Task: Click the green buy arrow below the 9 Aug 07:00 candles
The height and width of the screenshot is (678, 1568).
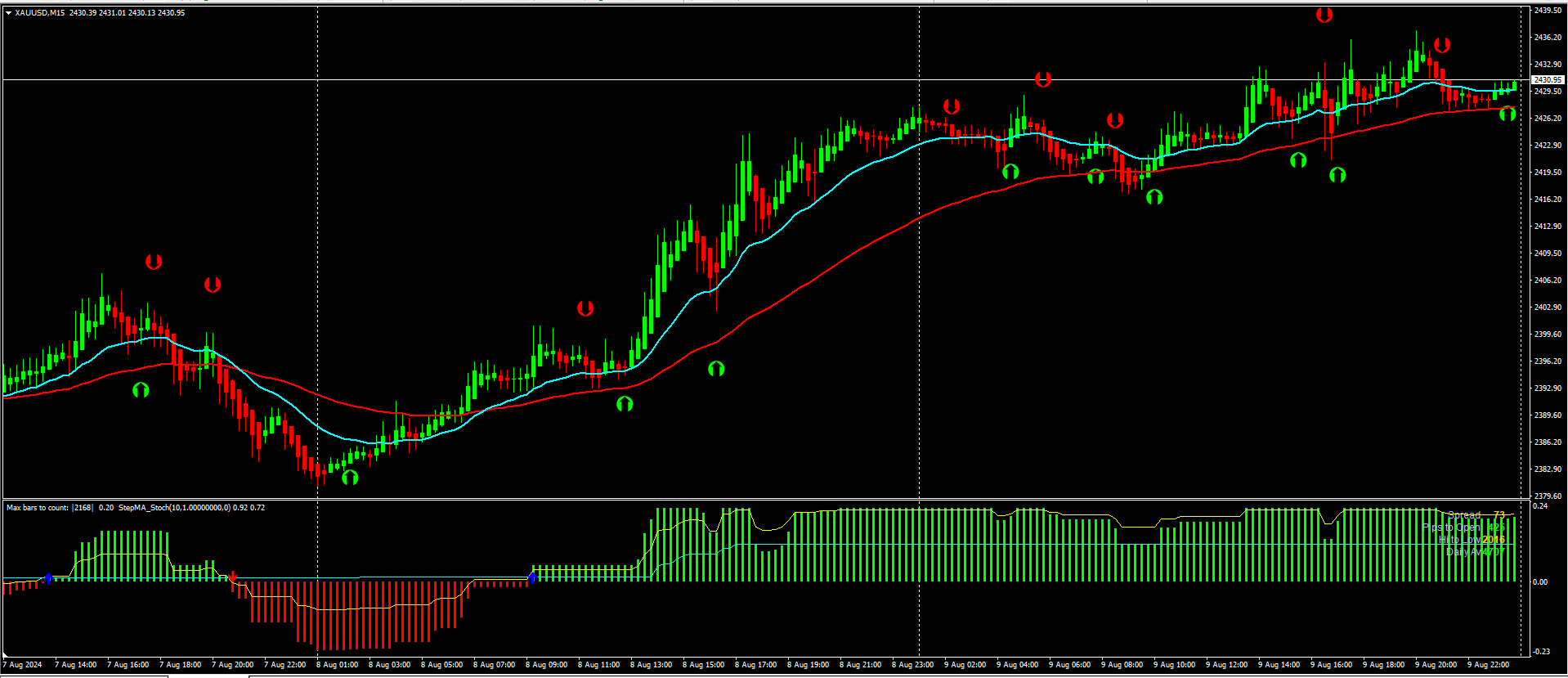Action: click(1095, 176)
